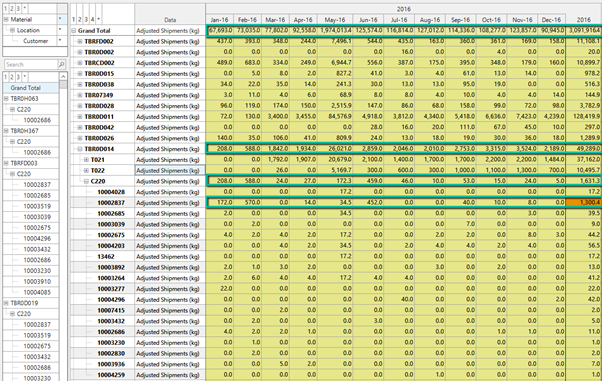602x381 pixels.
Task: Click the Adjusted Shipments (kg) cell in the T022 row
Action: point(170,170)
